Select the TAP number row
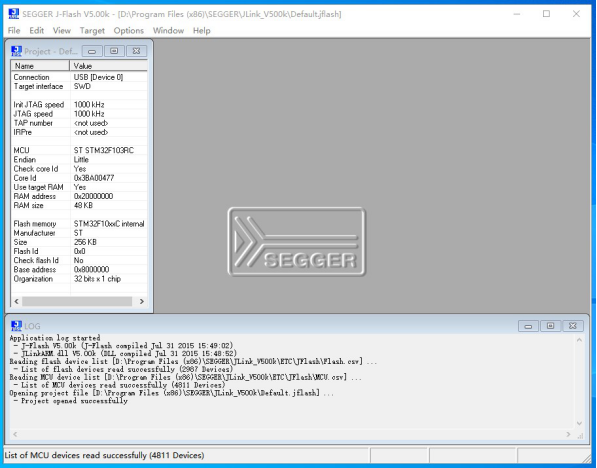The image size is (597, 468). pos(79,123)
